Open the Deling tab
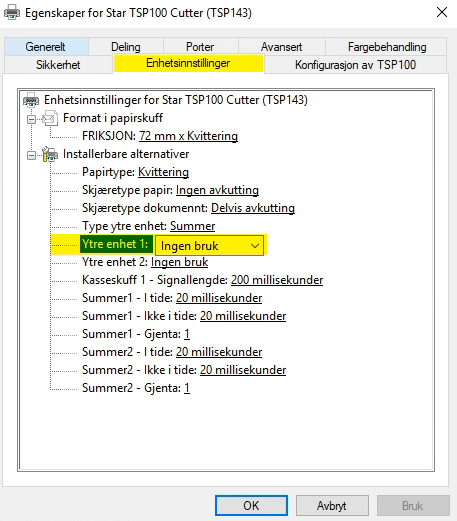Viewport: 457px width, 521px height. [126, 47]
